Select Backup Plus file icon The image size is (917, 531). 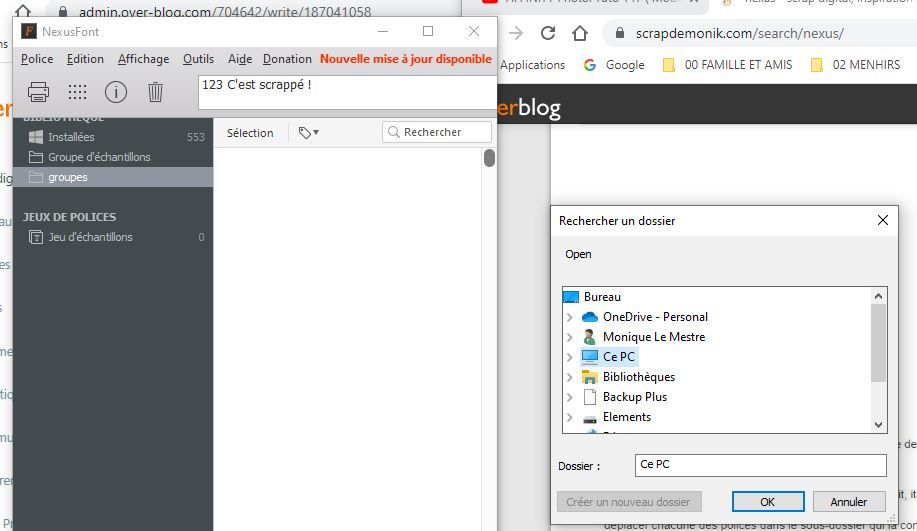pos(590,397)
